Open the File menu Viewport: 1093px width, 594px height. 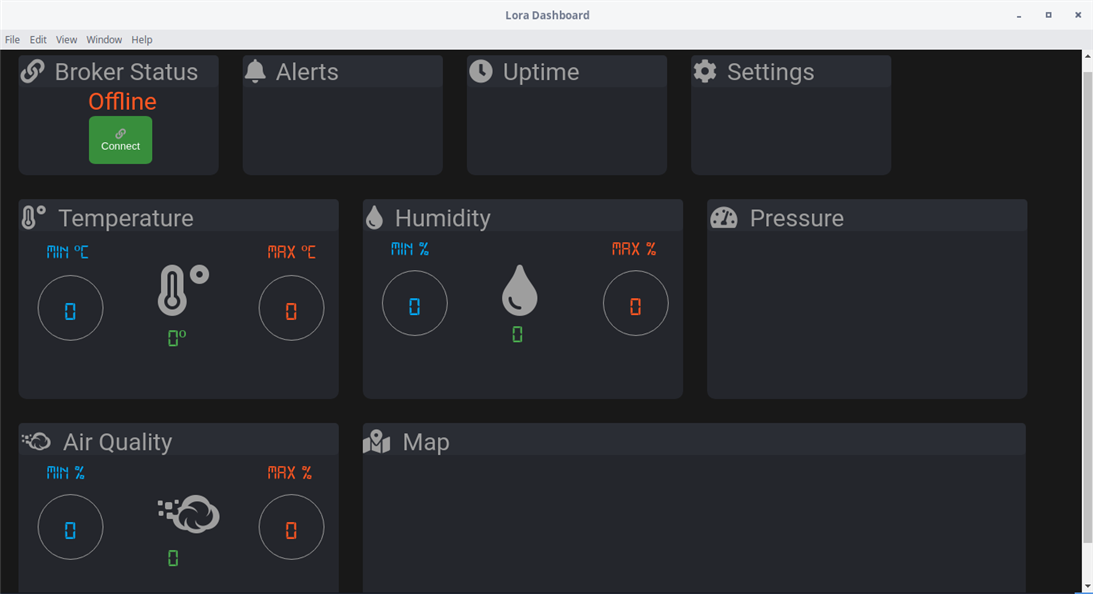coord(12,40)
